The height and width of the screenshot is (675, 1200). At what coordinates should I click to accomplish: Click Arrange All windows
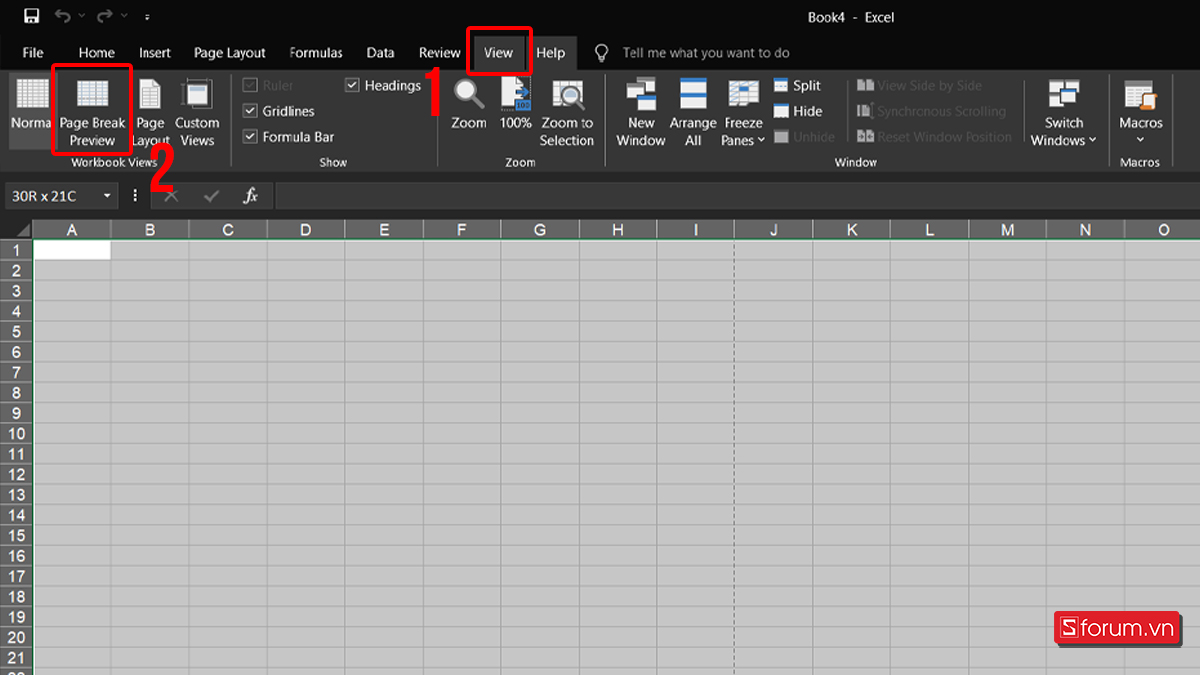coord(692,110)
